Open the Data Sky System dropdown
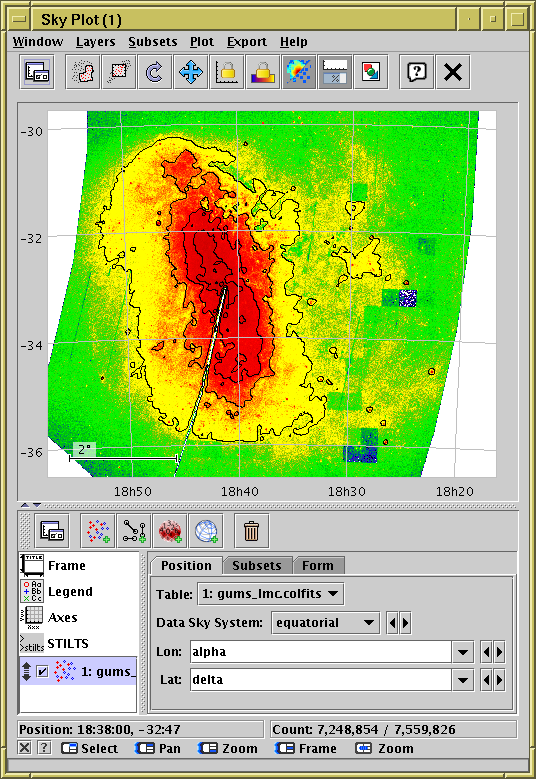536x779 pixels. (325, 623)
